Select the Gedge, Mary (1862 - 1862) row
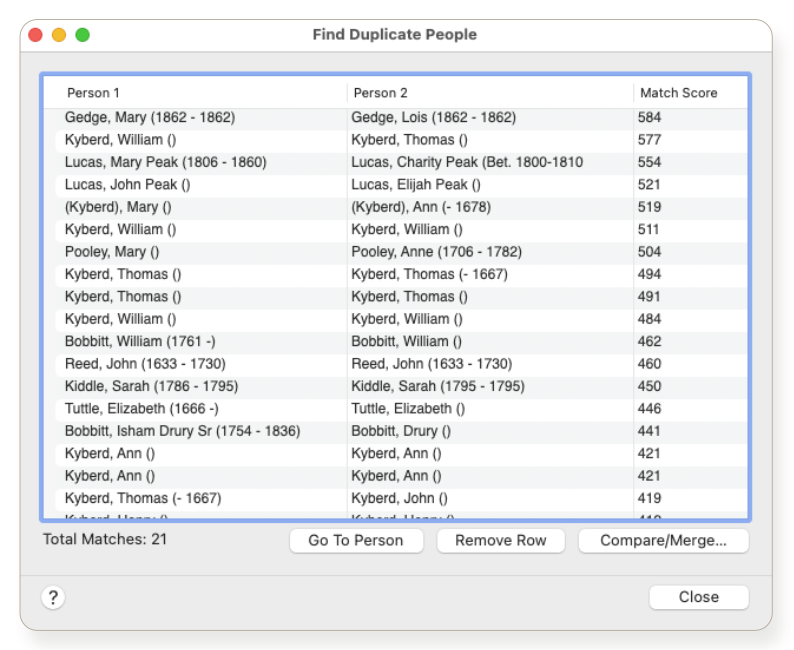The image size is (794, 650). coord(150,117)
